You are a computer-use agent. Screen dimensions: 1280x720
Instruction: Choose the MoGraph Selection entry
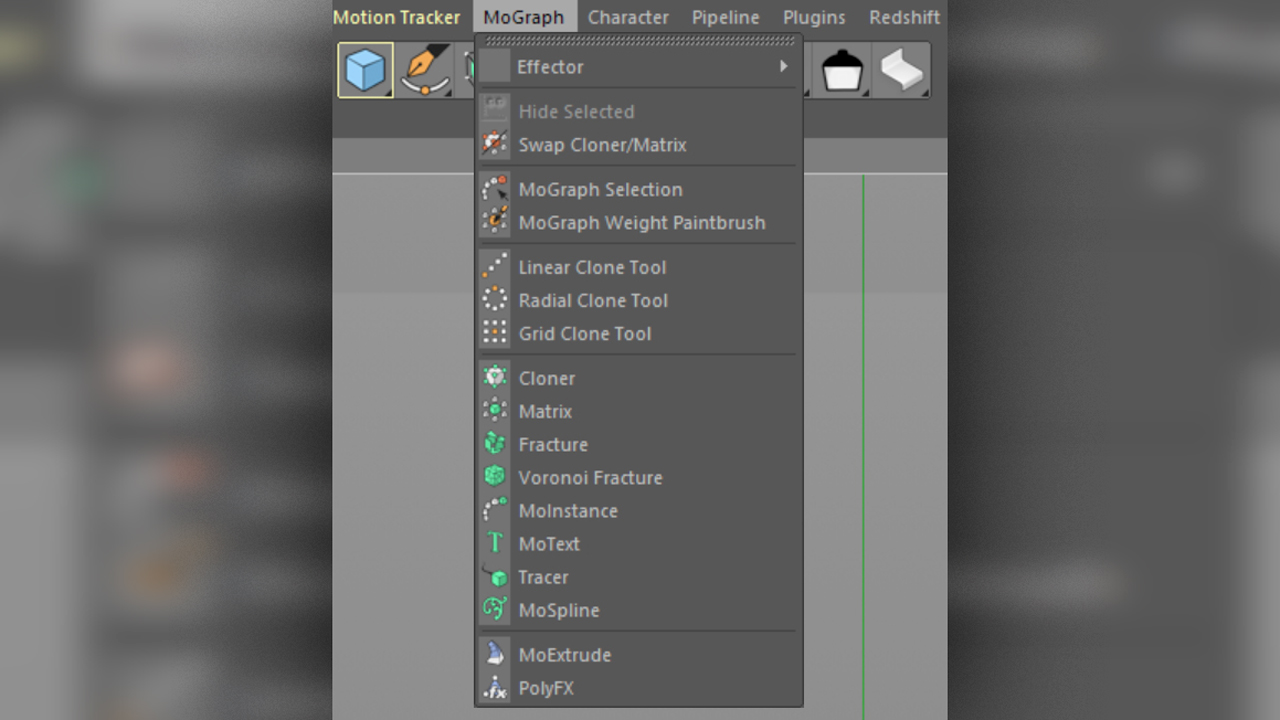(638, 189)
